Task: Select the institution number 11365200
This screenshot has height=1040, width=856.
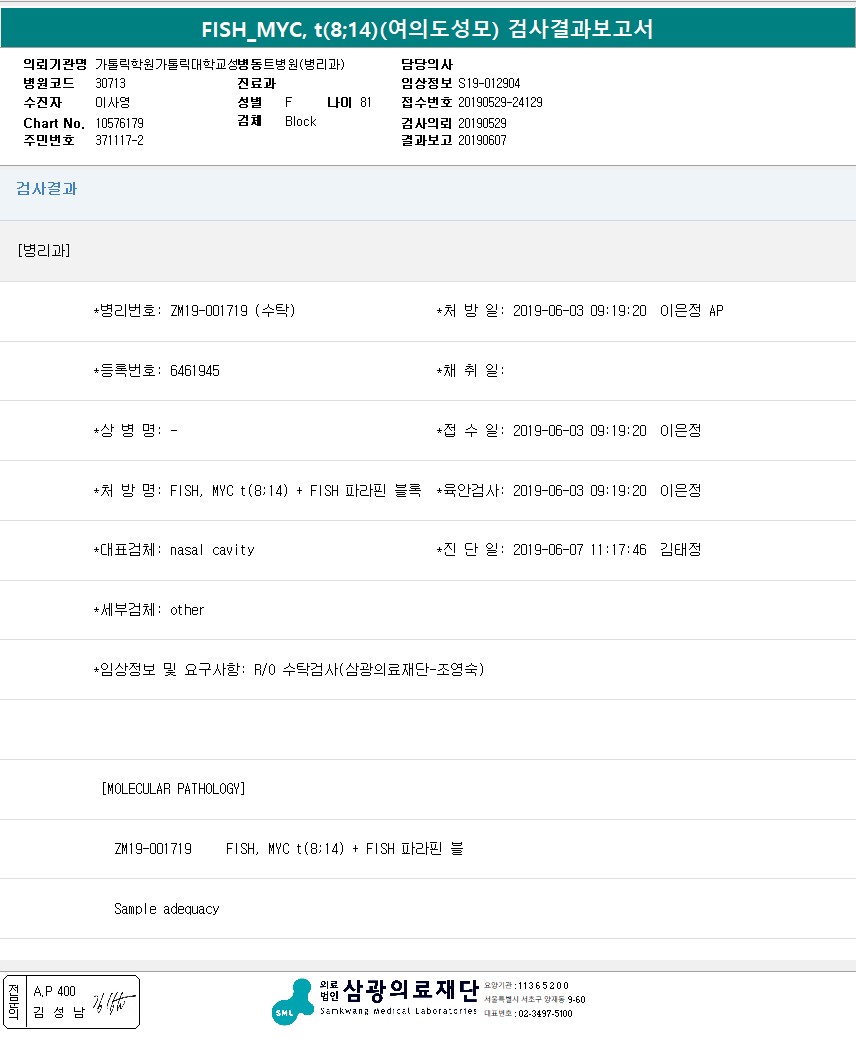Action: tap(542, 986)
